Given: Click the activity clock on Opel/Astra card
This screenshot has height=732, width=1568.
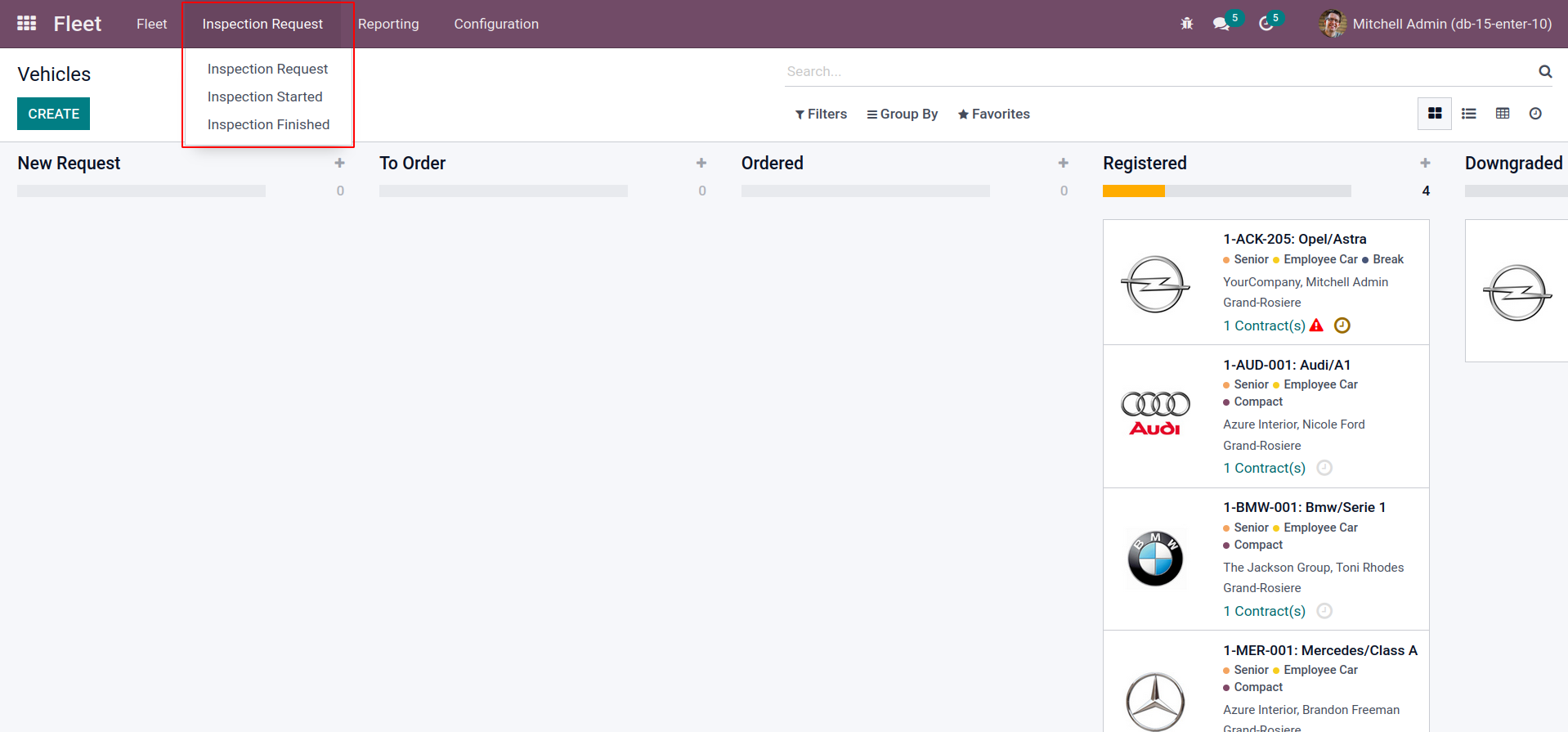Looking at the screenshot, I should coord(1342,326).
